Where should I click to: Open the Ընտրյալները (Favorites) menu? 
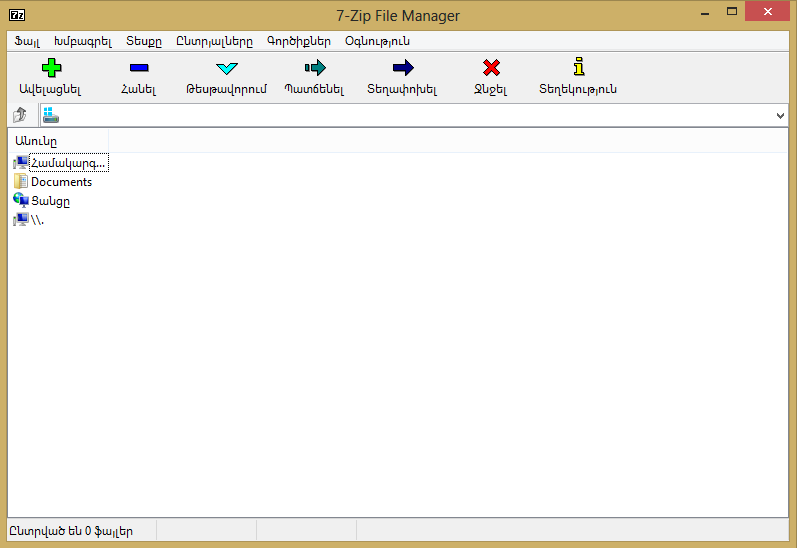pos(214,41)
